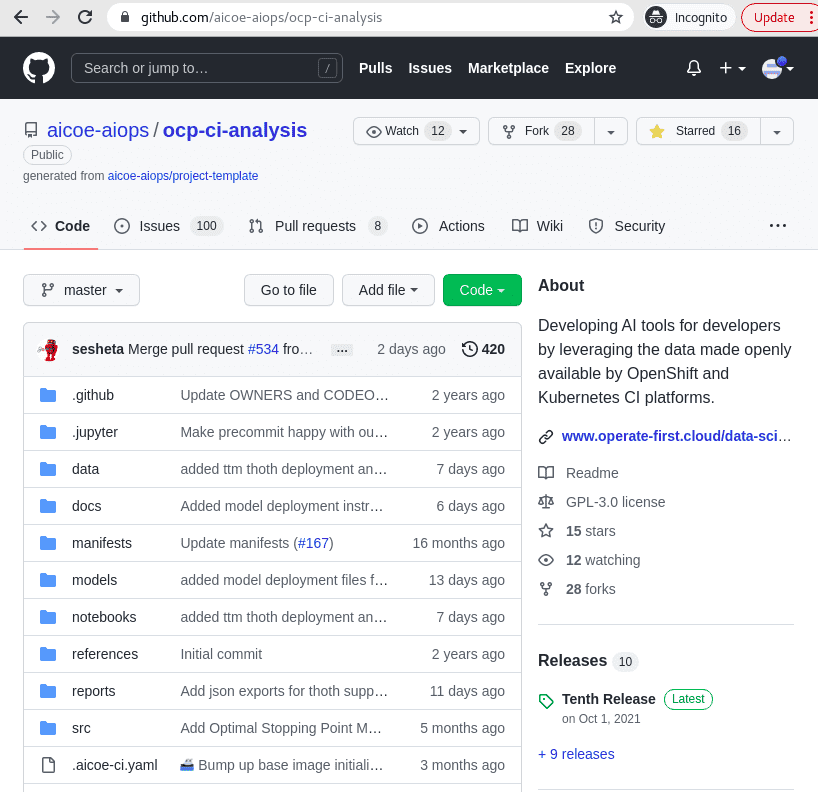Bookmark this page with the star icon

[x=616, y=17]
